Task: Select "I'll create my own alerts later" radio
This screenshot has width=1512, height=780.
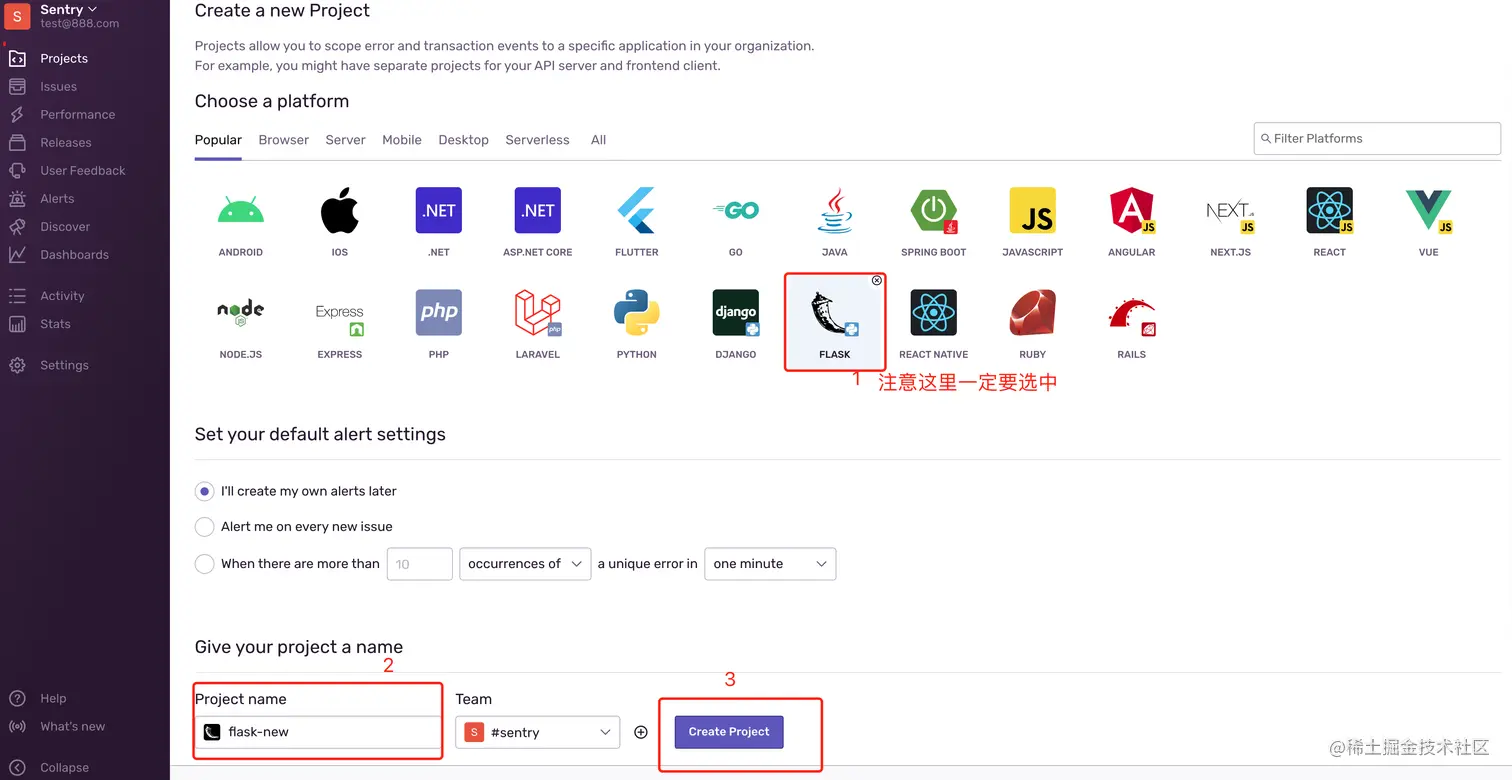Action: (204, 491)
